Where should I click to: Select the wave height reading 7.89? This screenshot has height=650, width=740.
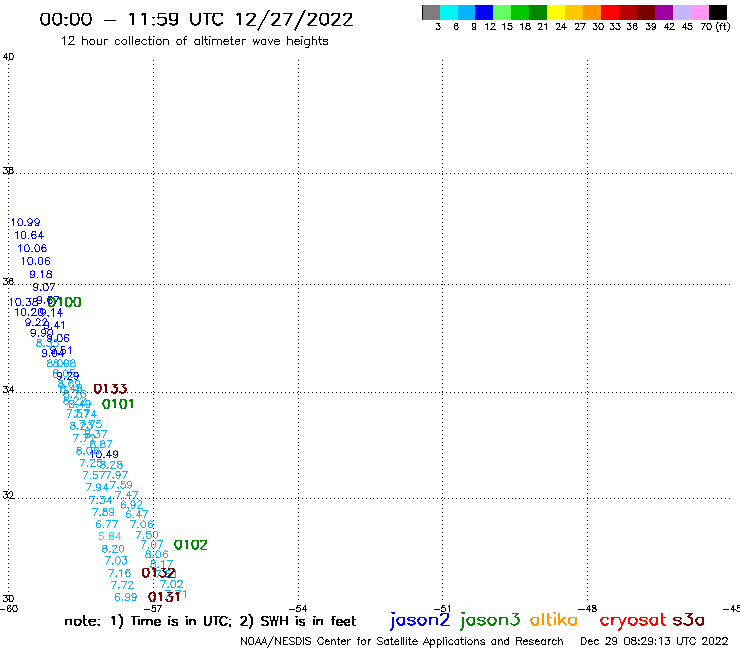coord(103,512)
